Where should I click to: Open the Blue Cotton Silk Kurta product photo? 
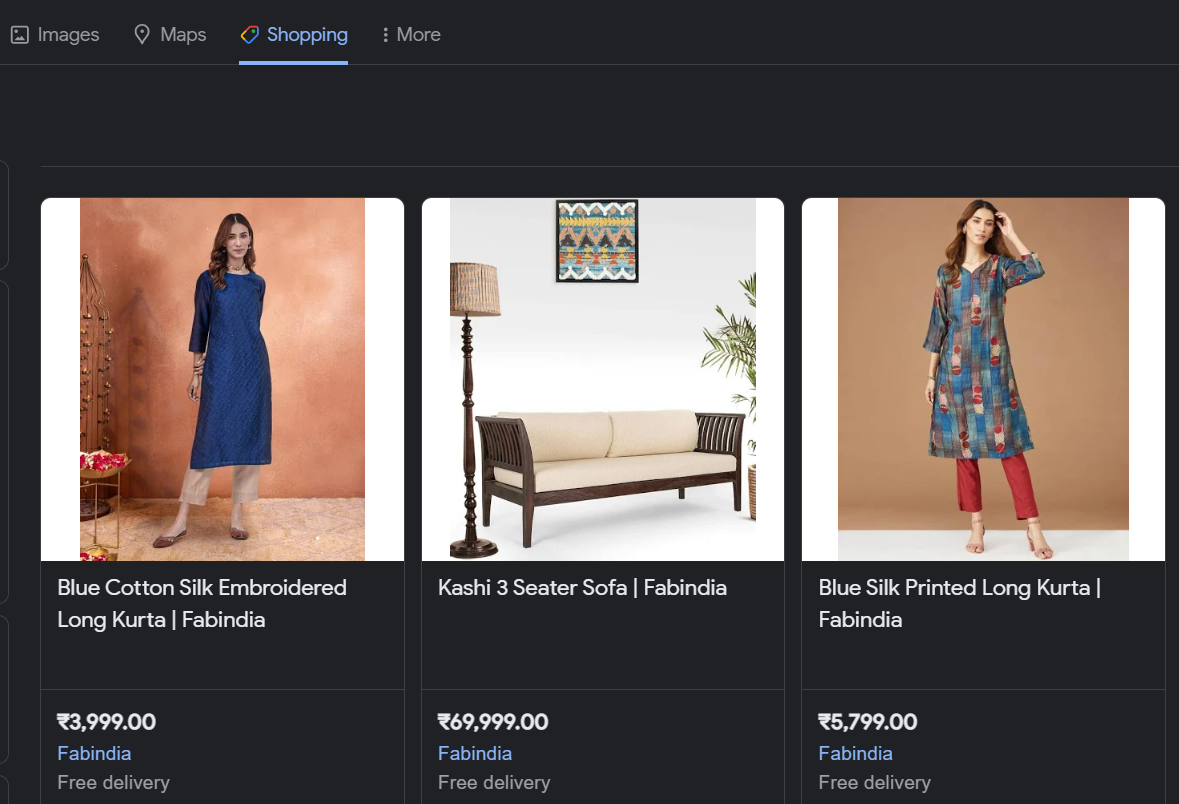(x=222, y=378)
